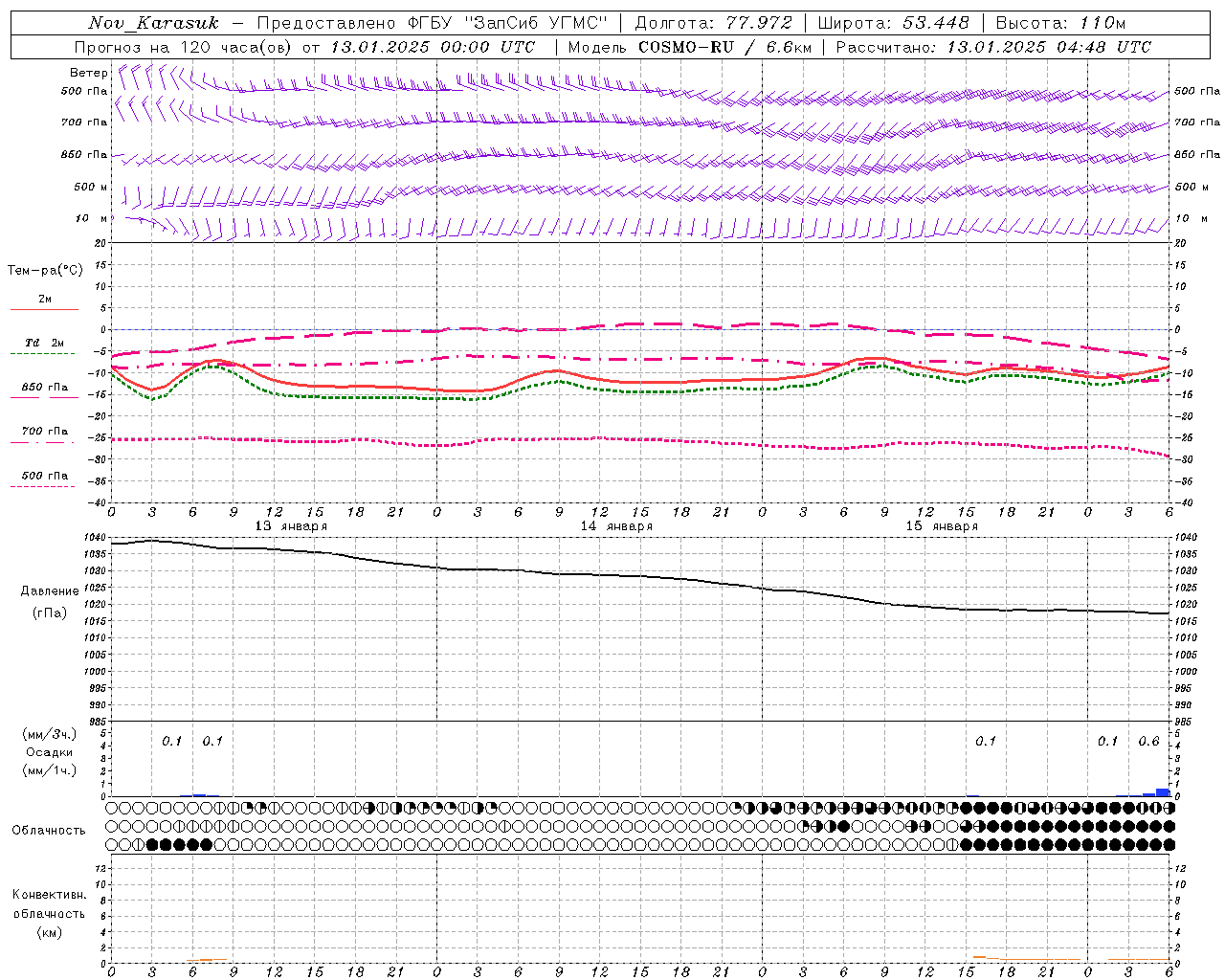Click 'Рассчитано: 13.01.2025 04:48 UTC' timestamp
The height and width of the screenshot is (980, 1225).
993,47
